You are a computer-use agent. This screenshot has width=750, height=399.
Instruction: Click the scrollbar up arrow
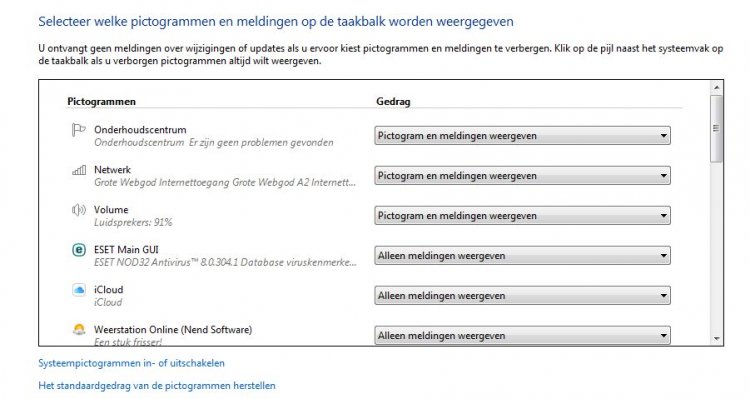(x=717, y=88)
